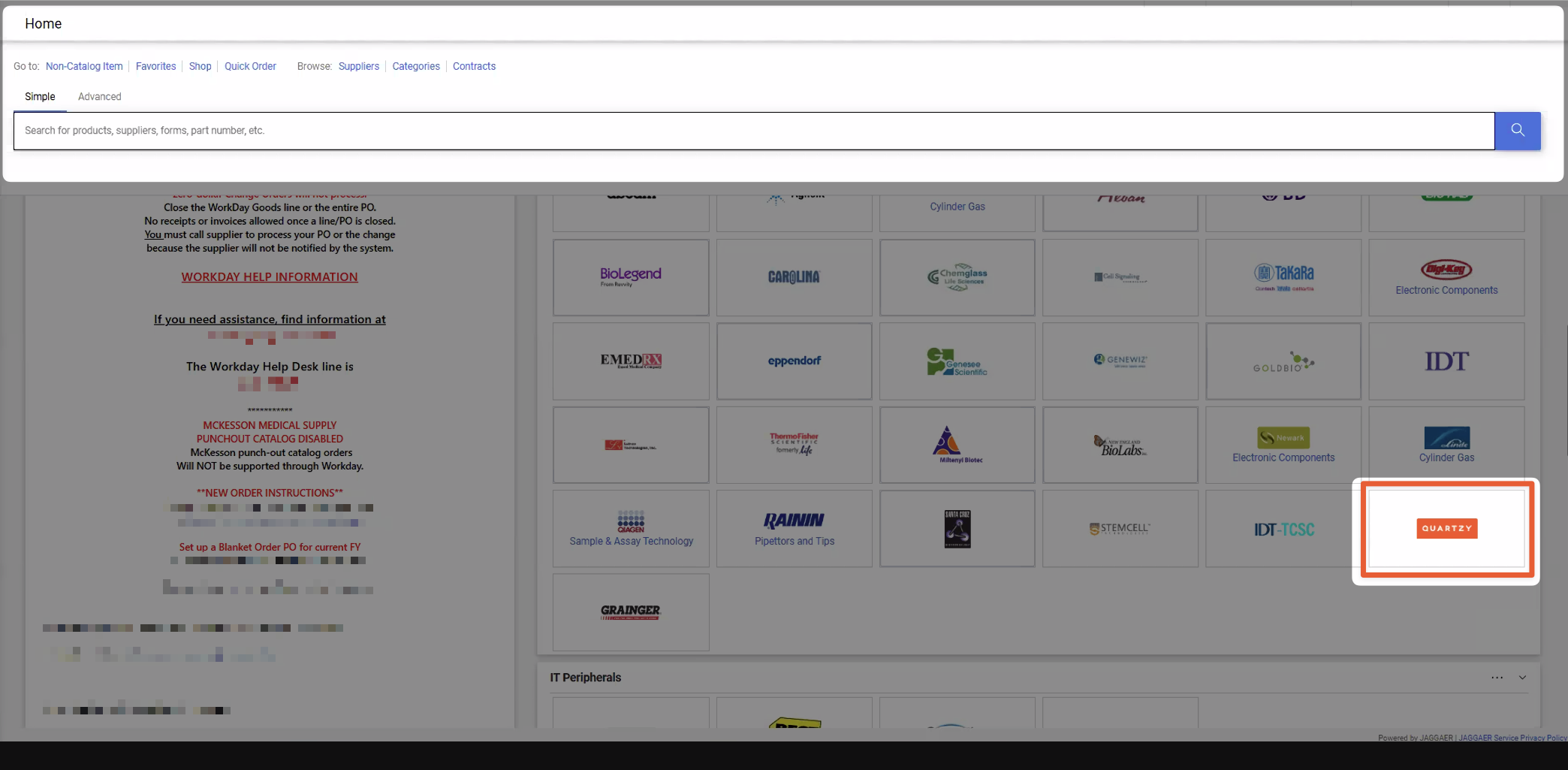Open the Chemglass Life Sciences tile
1568x770 pixels.
coord(957,277)
